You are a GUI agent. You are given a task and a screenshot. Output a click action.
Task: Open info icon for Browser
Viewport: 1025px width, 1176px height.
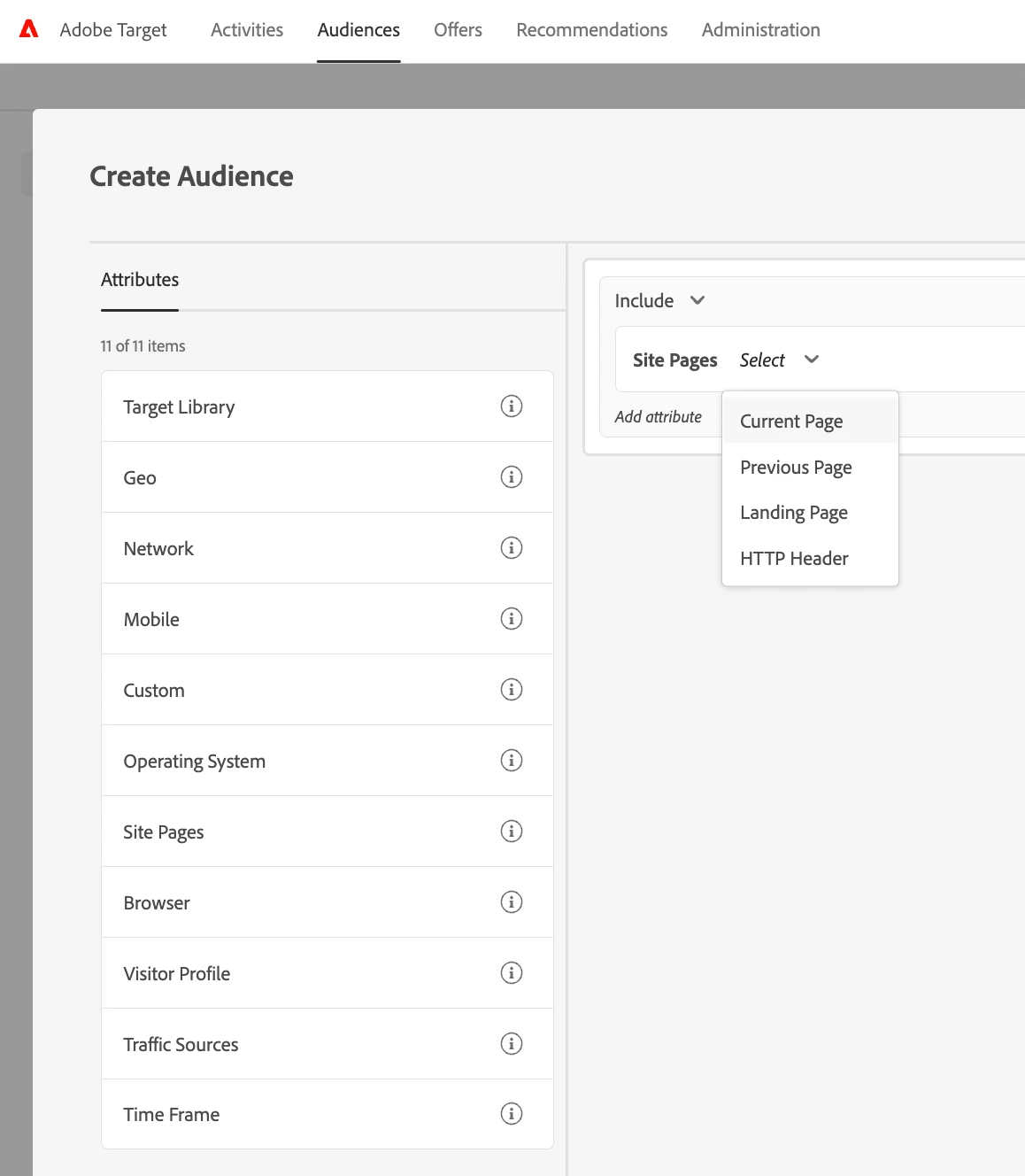pos(512,902)
